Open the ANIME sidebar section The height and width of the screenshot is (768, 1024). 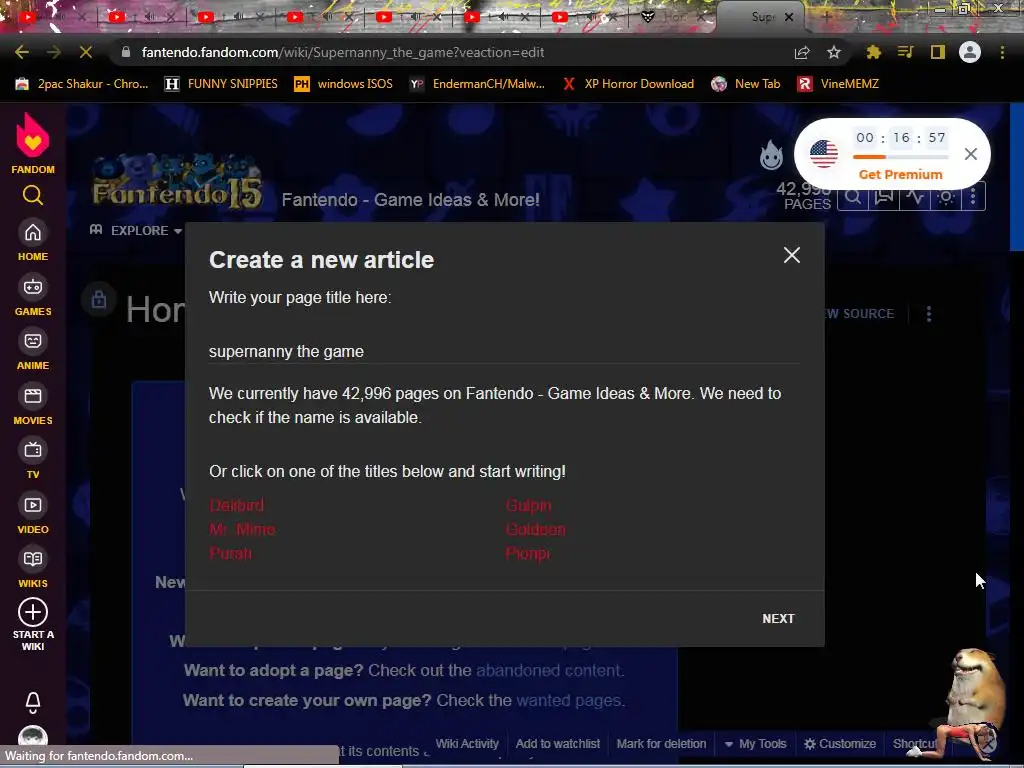click(33, 351)
